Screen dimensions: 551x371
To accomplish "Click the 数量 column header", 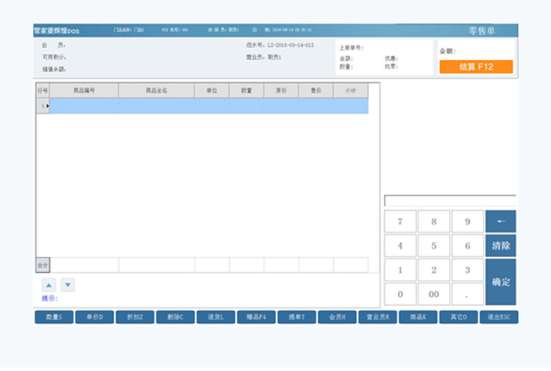I will tap(246, 91).
